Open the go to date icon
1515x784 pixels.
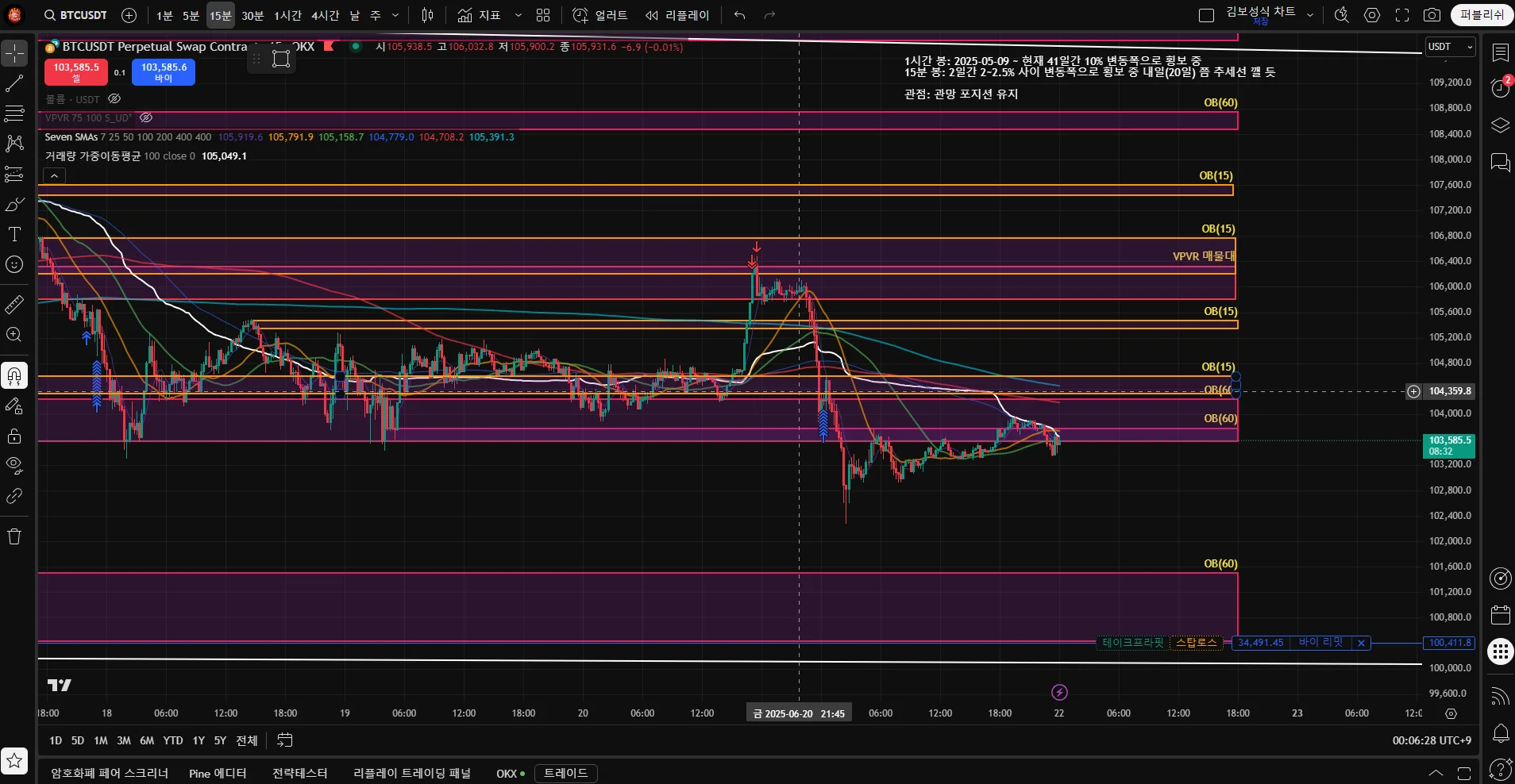(284, 740)
